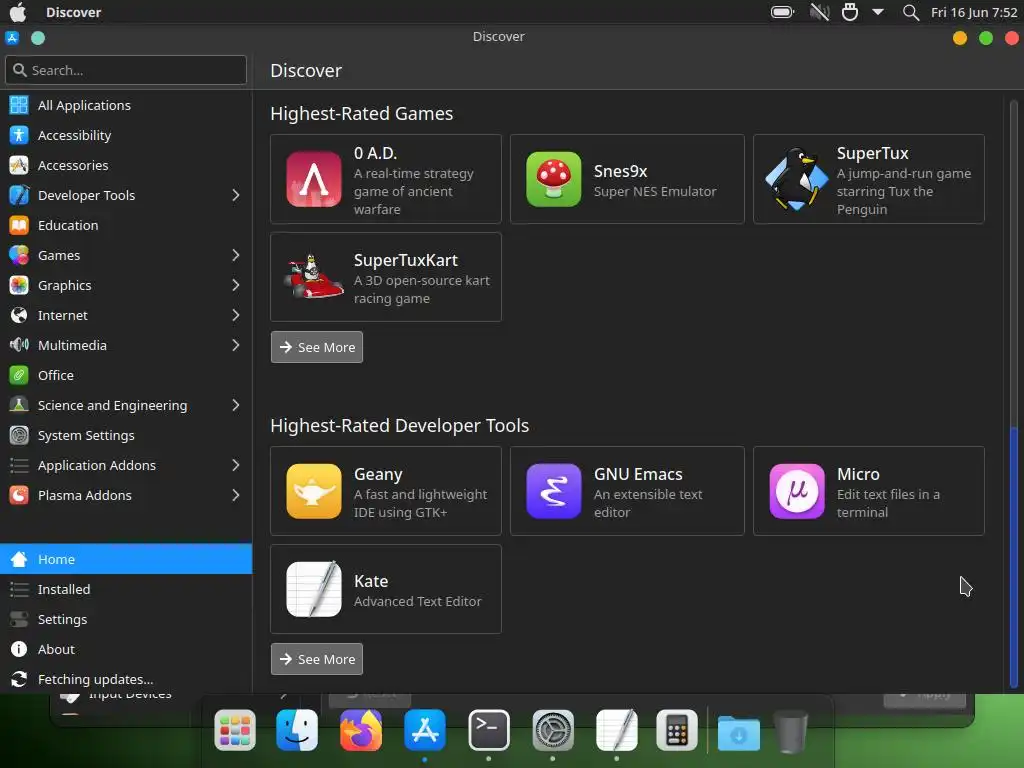Click the date and time clock
Image resolution: width=1024 pixels, height=768 pixels.
coord(974,12)
